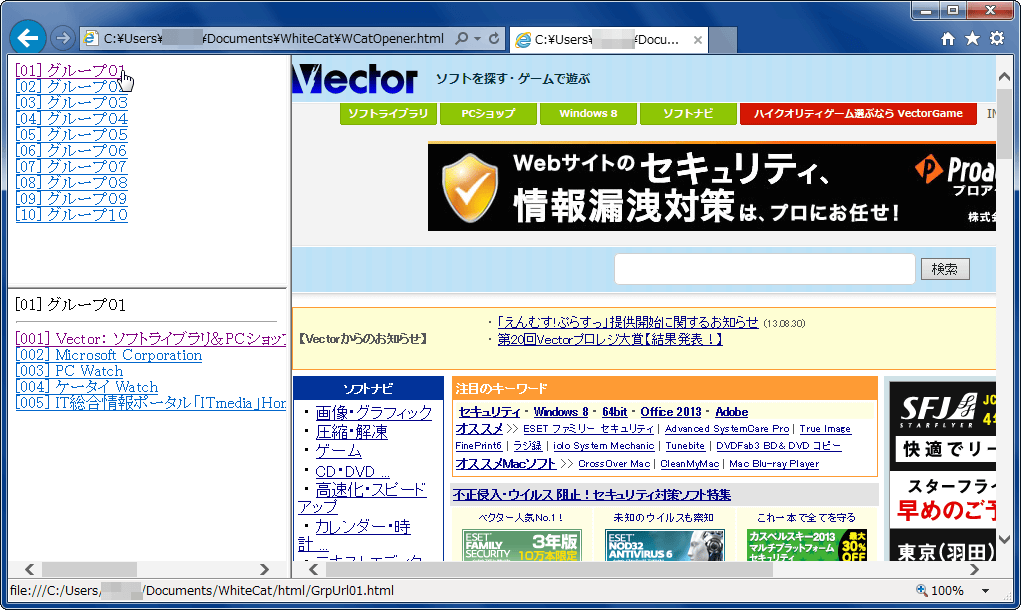Click left frame scroll-right arrow
The height and width of the screenshot is (610, 1021).
(264, 570)
